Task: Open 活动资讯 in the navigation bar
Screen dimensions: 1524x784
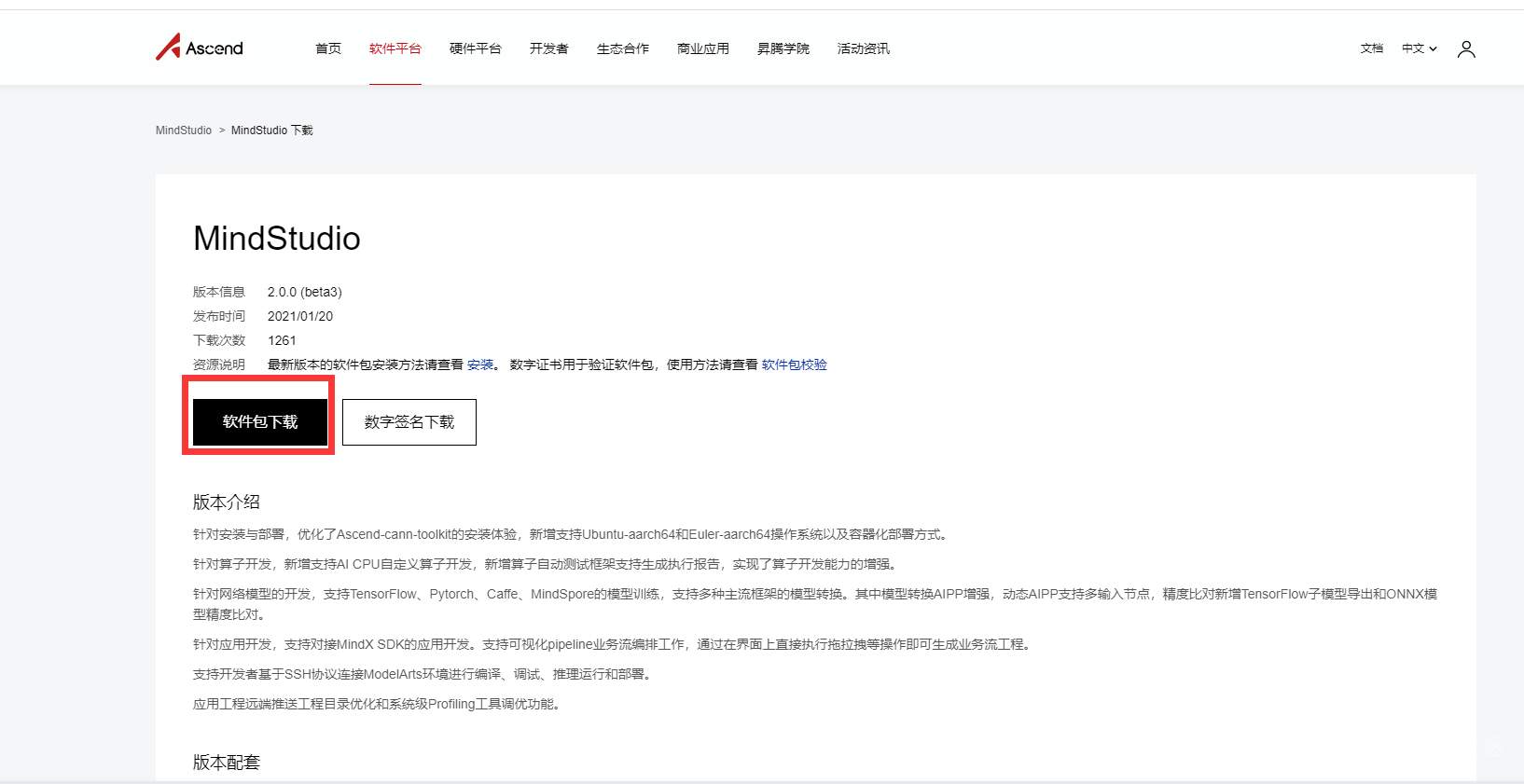Action: click(x=864, y=48)
